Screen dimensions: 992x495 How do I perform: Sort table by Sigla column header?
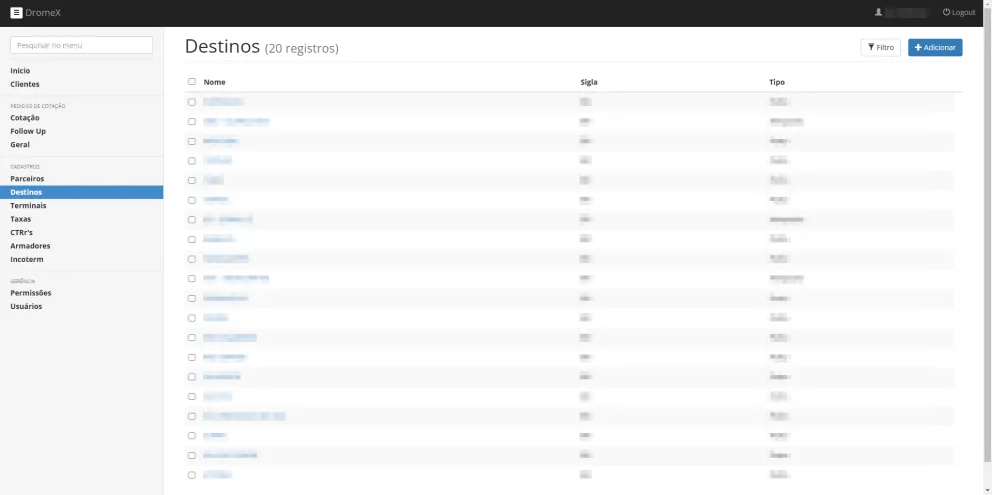(x=589, y=82)
